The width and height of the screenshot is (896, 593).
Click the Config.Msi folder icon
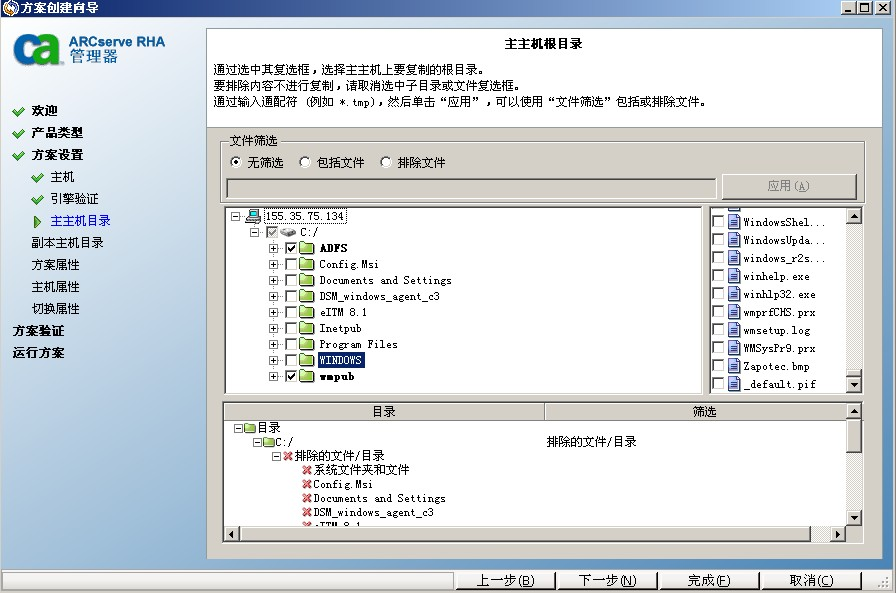[307, 264]
